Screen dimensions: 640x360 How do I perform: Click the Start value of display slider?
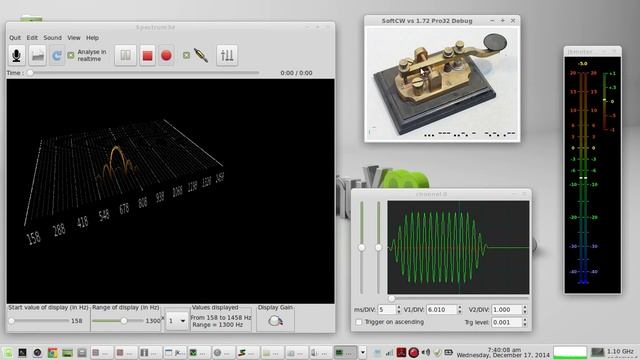click(40, 321)
